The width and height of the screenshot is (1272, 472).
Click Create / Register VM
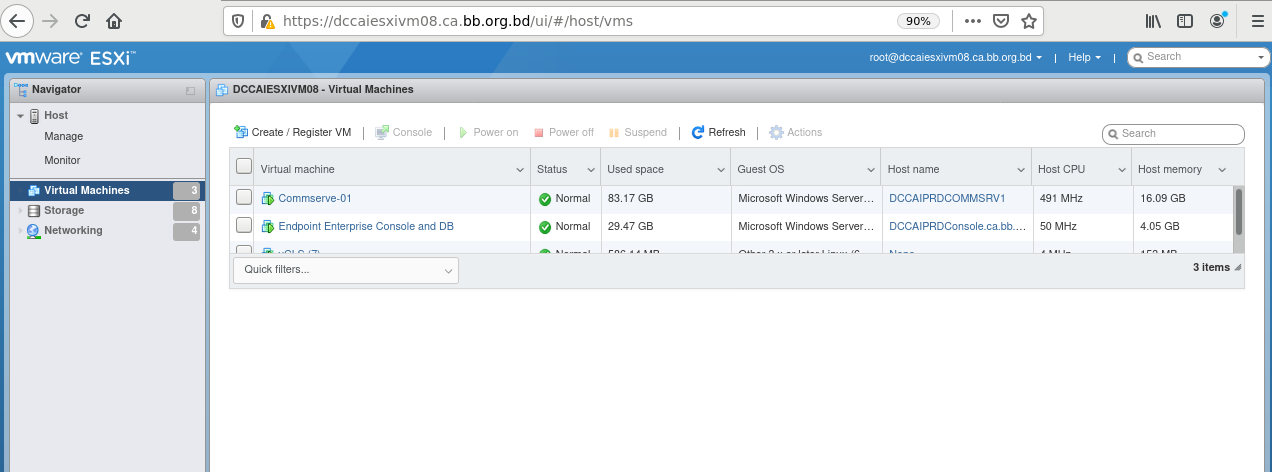[292, 132]
